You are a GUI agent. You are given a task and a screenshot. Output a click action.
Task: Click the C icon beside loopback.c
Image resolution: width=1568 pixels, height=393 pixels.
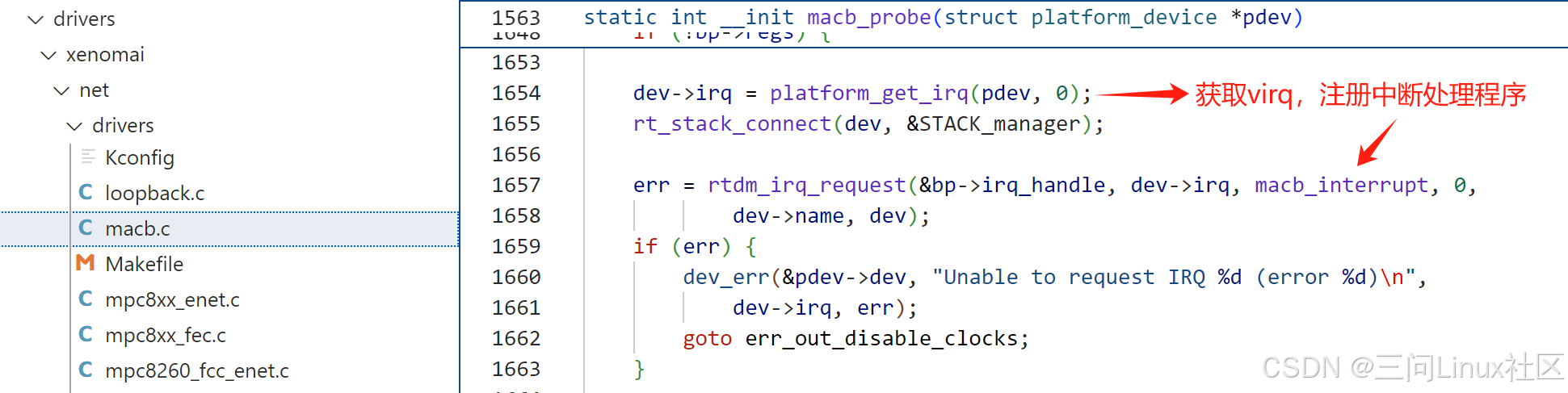point(86,192)
